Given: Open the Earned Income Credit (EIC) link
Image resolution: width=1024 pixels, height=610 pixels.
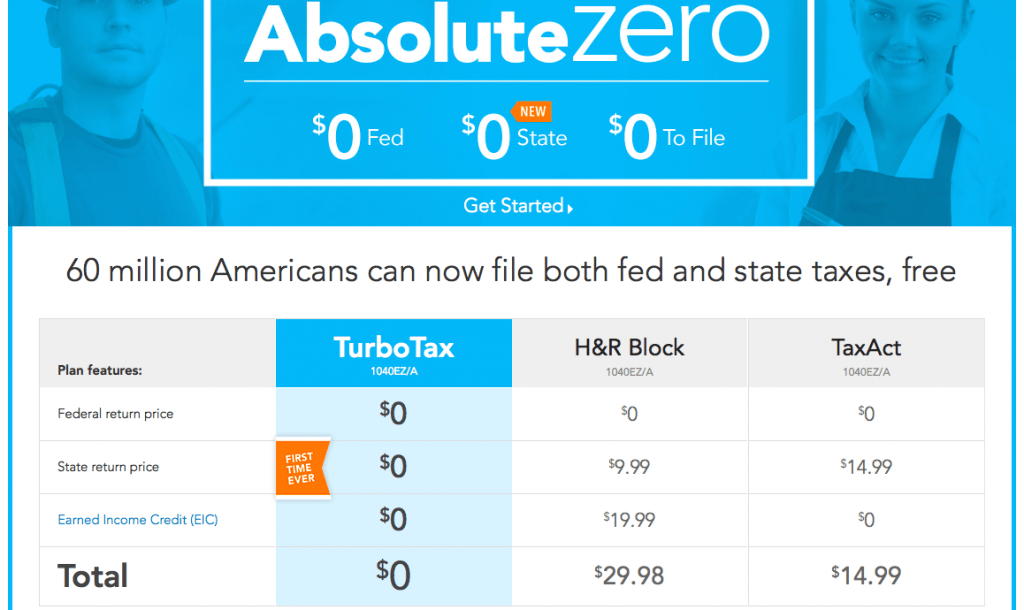Looking at the screenshot, I should point(138,520).
